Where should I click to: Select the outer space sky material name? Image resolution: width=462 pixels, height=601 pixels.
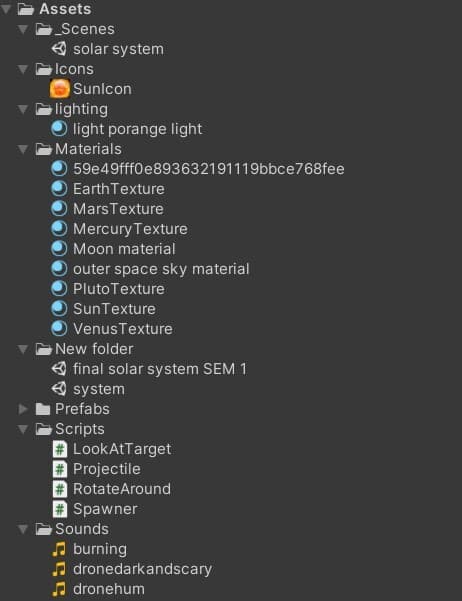pos(161,269)
